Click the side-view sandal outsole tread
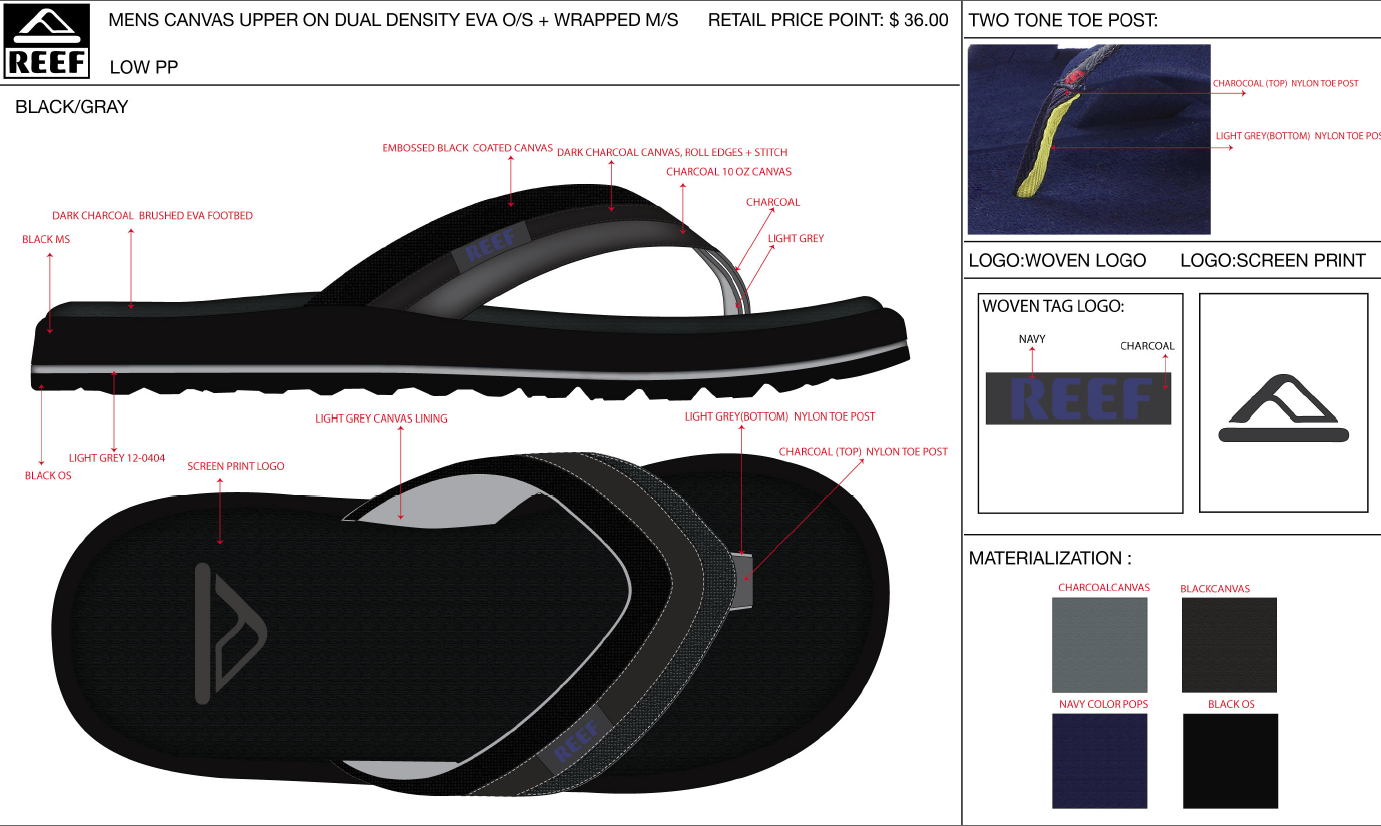 click(470, 385)
